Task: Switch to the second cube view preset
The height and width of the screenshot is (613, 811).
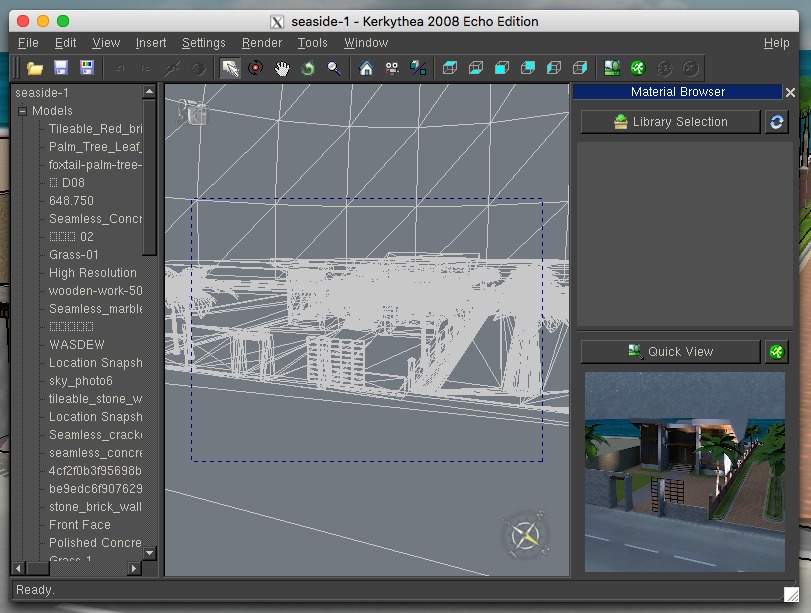Action: pos(476,68)
